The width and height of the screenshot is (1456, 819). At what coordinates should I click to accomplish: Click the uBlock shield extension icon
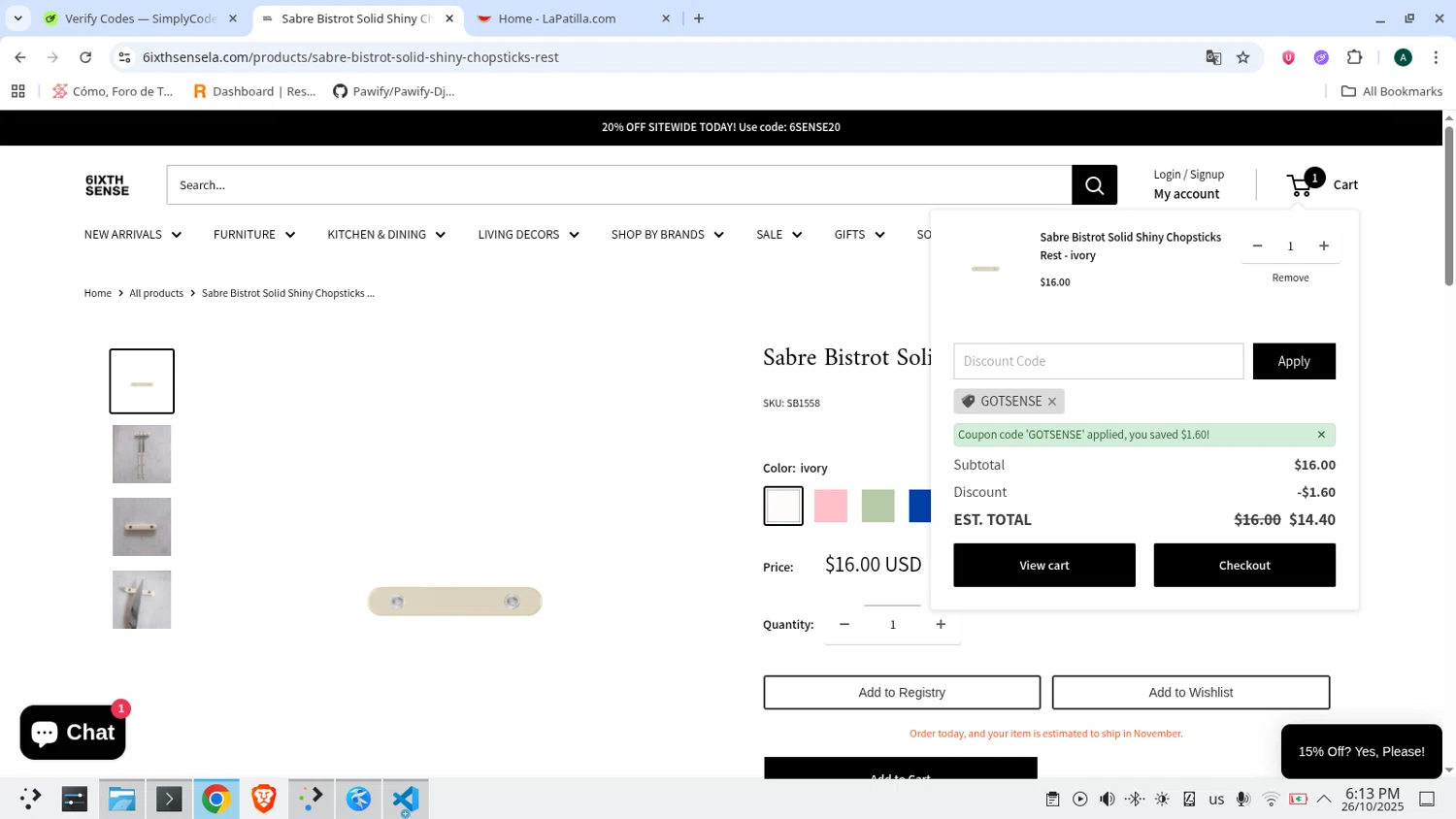click(x=1288, y=57)
